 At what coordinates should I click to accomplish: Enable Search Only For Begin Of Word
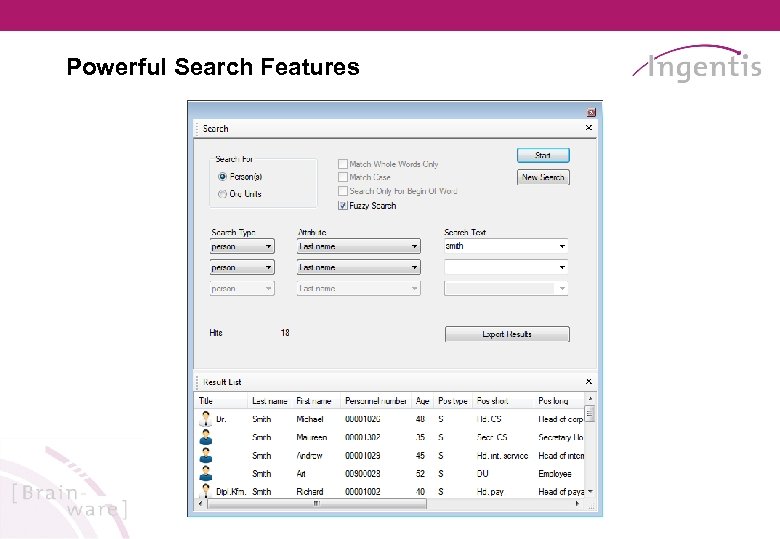click(x=343, y=191)
